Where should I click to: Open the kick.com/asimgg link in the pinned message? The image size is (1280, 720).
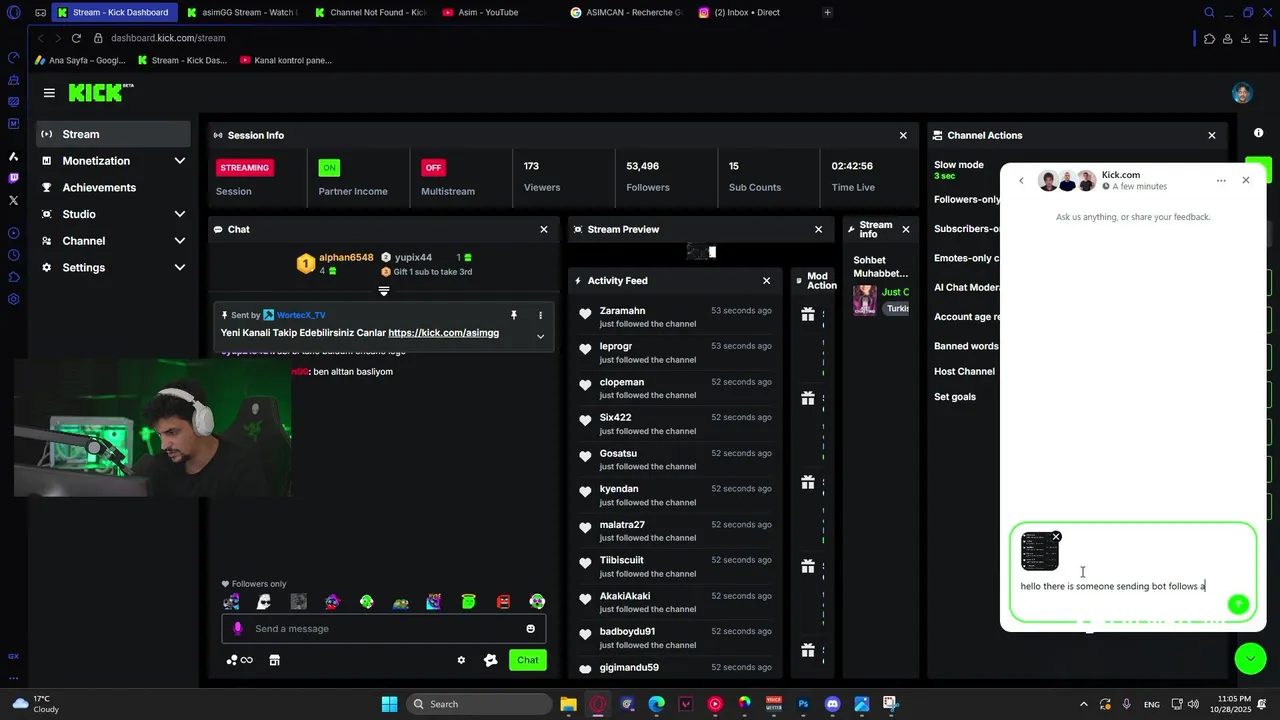(x=443, y=333)
